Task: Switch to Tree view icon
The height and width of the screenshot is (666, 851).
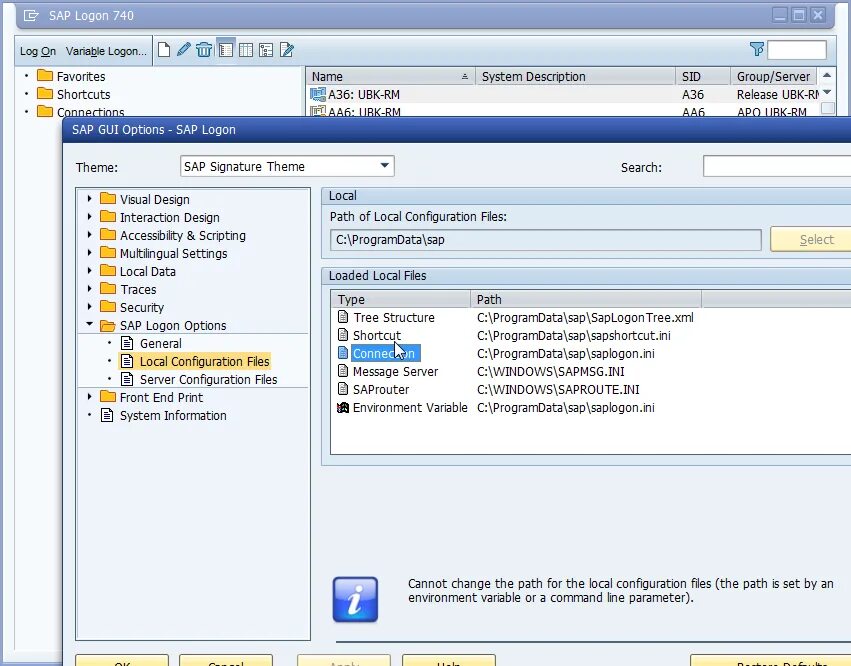Action: (x=266, y=50)
